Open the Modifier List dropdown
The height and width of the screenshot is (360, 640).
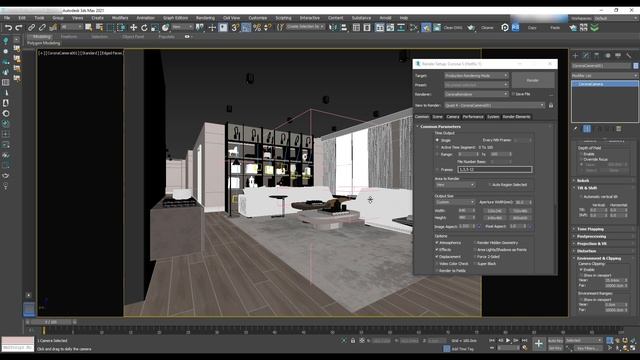pyautogui.click(x=604, y=76)
